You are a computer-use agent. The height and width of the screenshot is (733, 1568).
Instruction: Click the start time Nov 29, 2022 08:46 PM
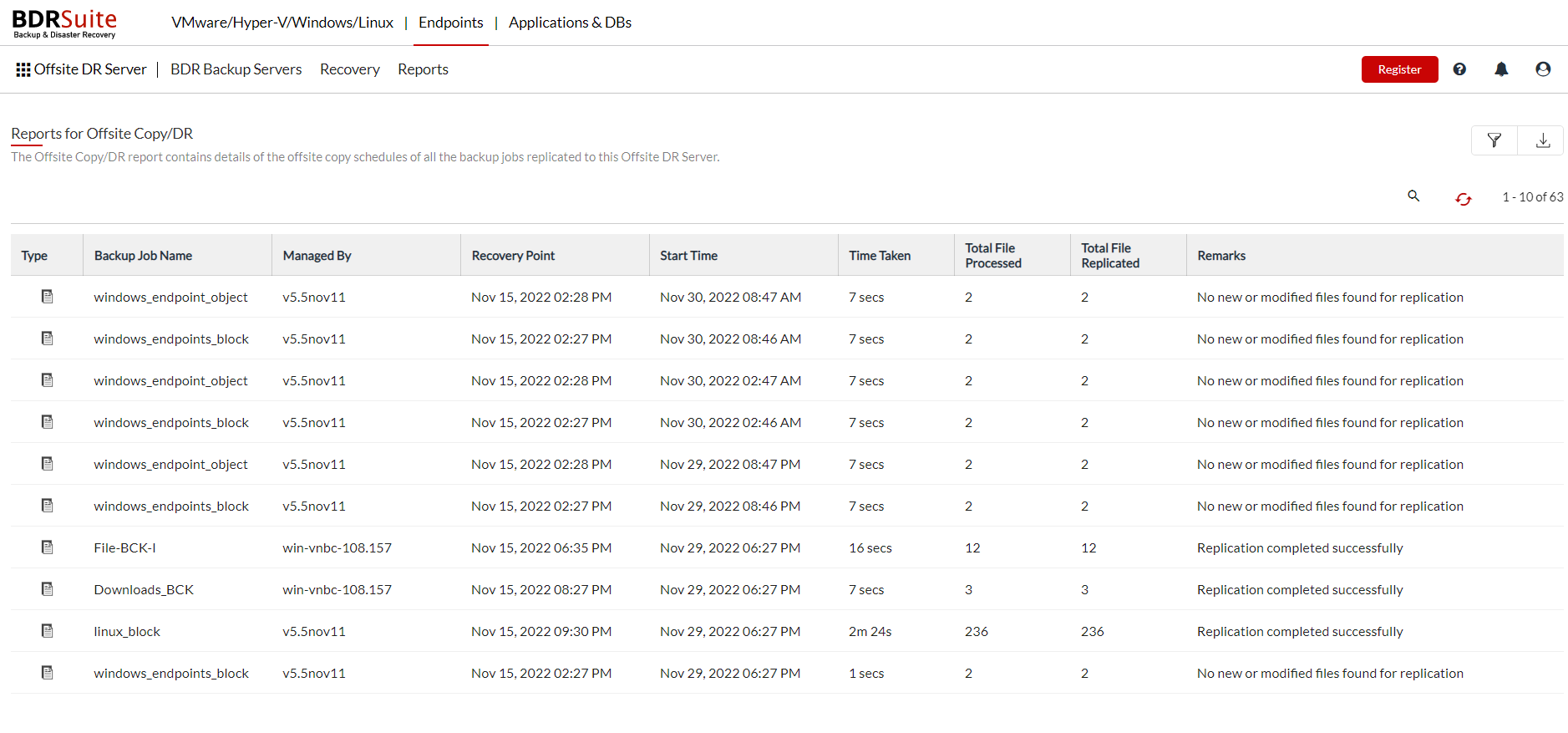730,506
